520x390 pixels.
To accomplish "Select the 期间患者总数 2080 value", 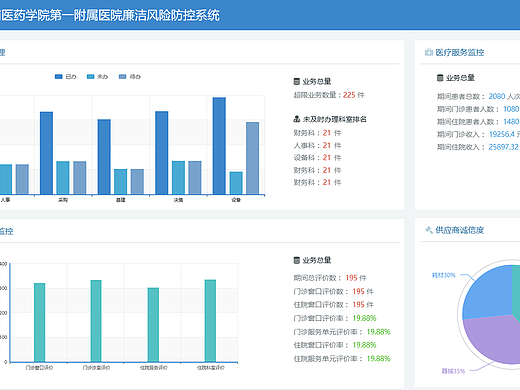I will click(x=497, y=96).
